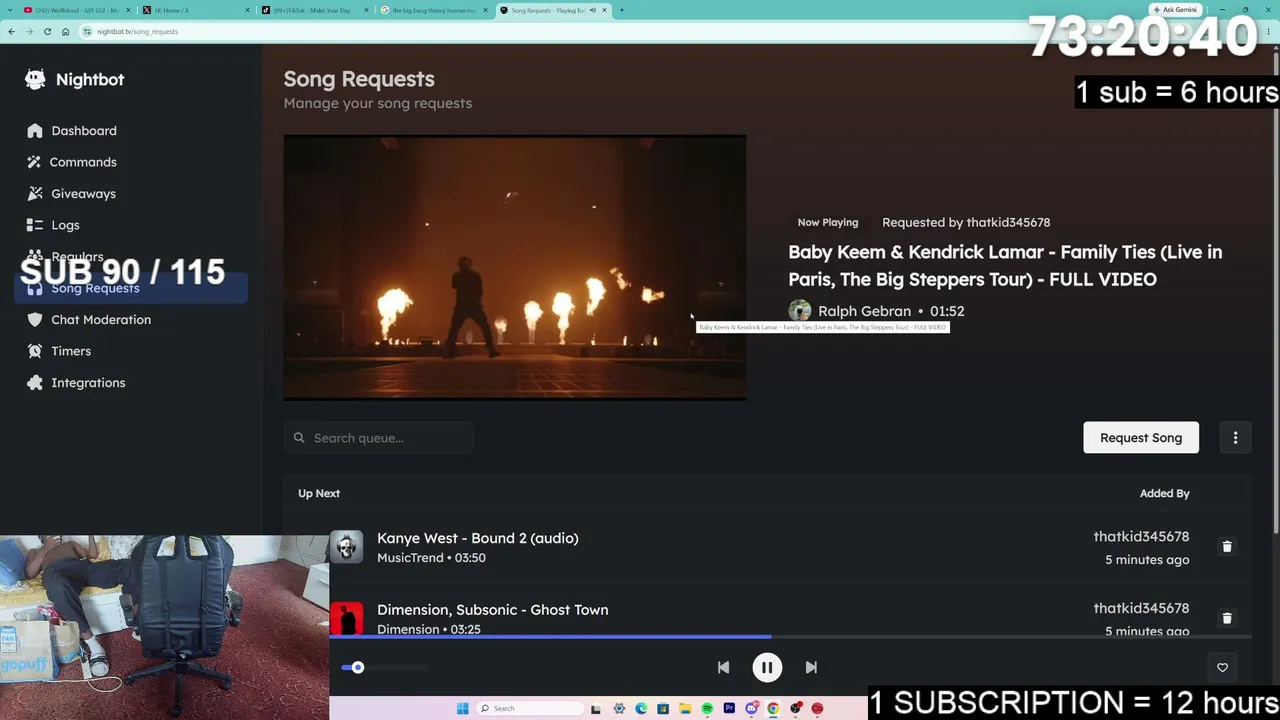Image resolution: width=1280 pixels, height=720 pixels.
Task: Go to Commands in the sidebar
Action: [83, 162]
